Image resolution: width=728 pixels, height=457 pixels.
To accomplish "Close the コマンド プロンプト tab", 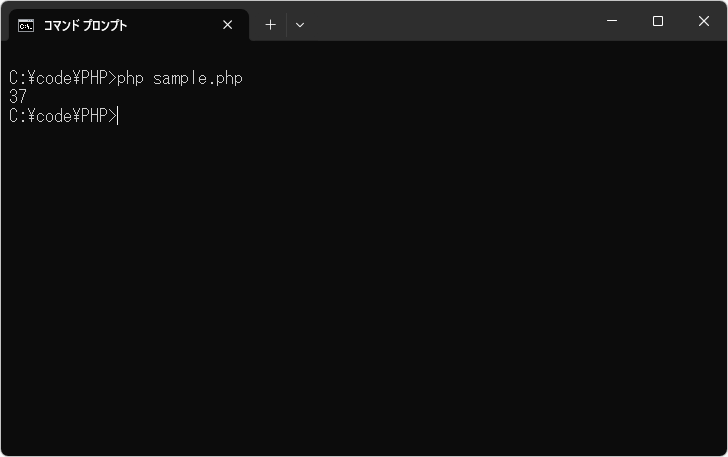I will tap(228, 25).
